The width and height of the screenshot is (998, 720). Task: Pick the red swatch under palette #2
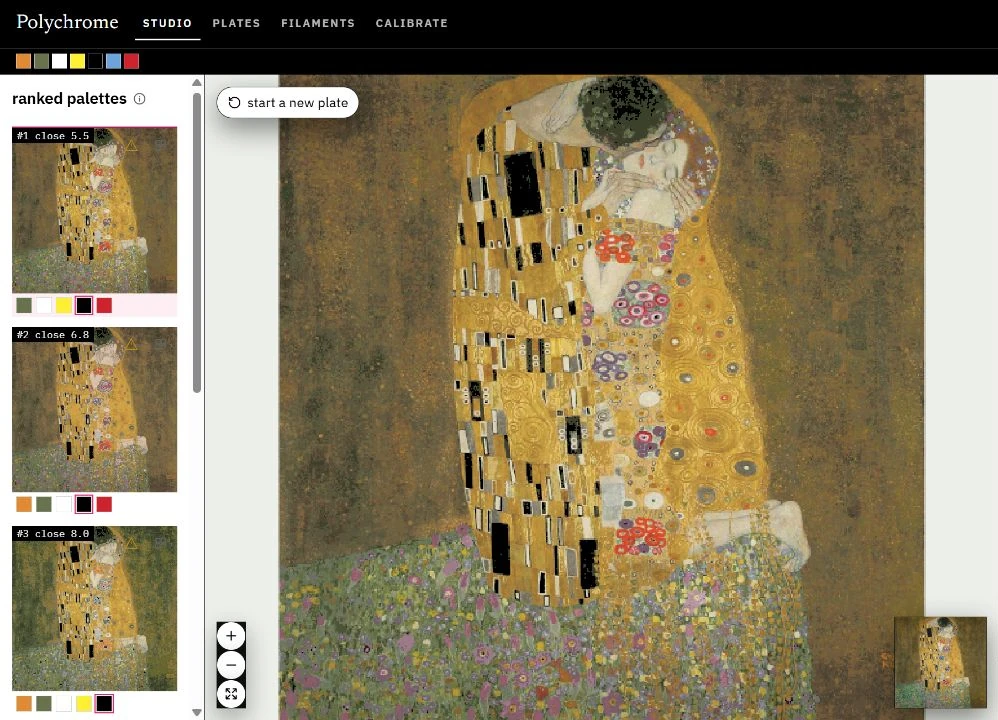104,504
